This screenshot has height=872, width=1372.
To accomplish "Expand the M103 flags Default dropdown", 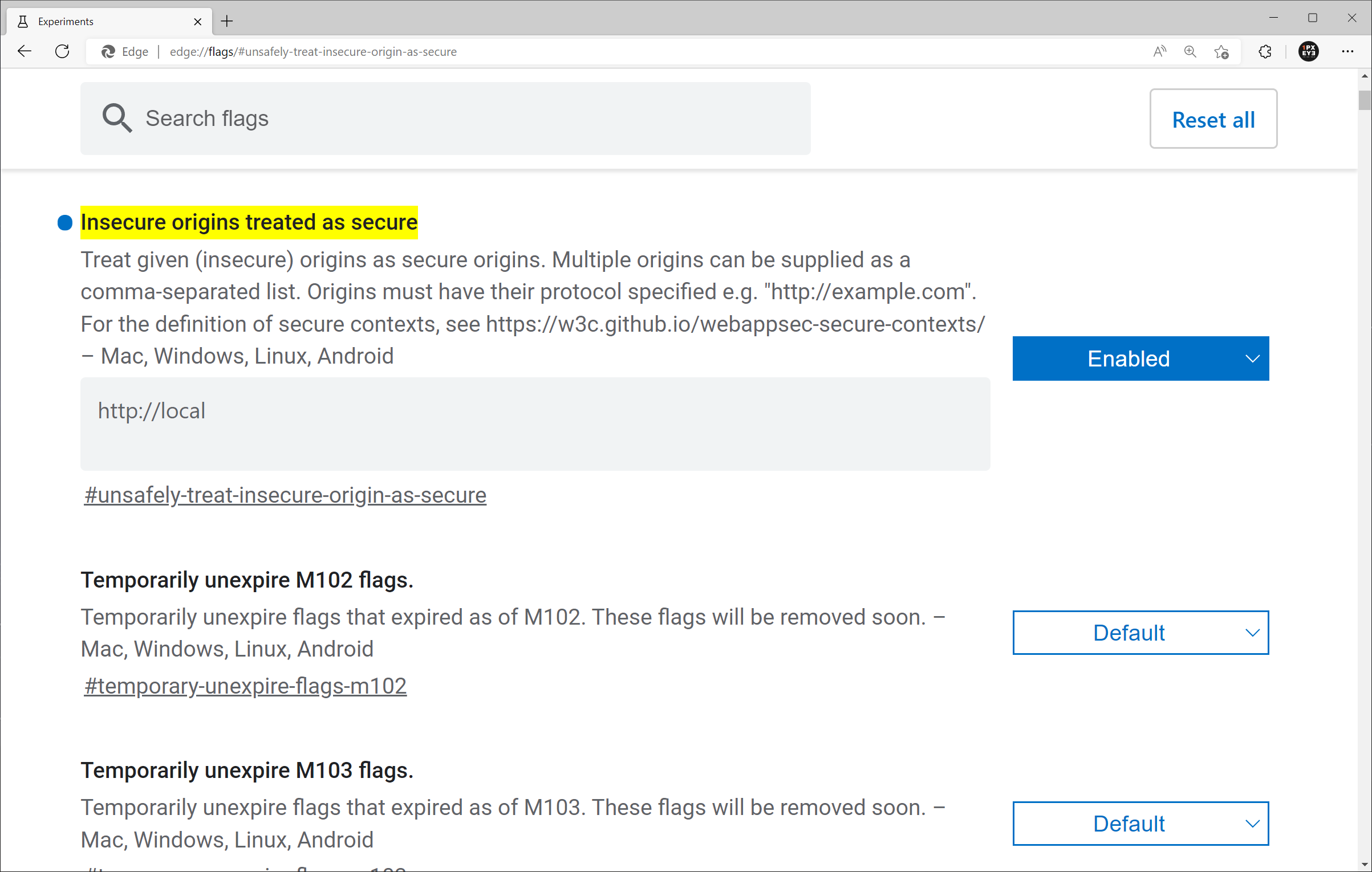I will (1140, 824).
